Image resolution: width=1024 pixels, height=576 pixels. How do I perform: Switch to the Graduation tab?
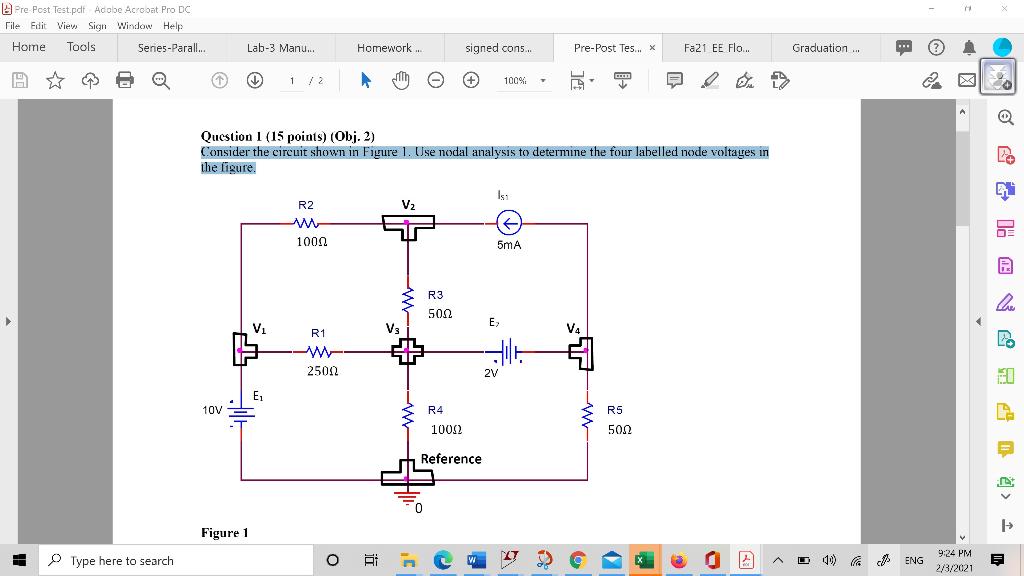(825, 48)
